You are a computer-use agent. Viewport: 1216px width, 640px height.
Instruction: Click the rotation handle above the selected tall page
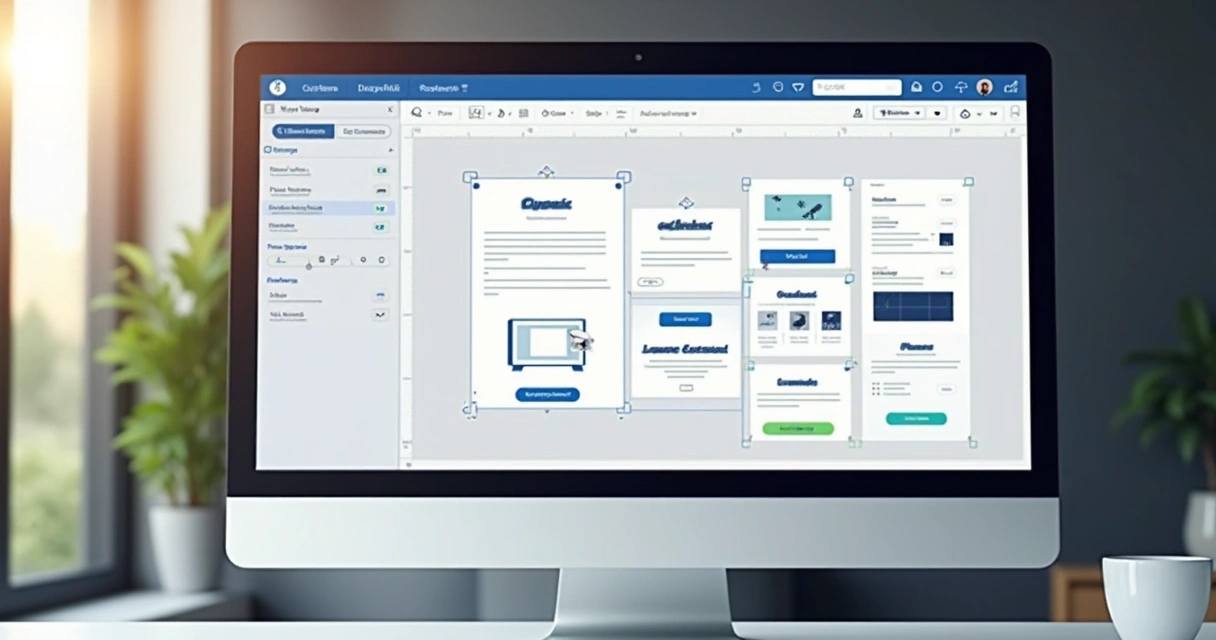pyautogui.click(x=546, y=171)
